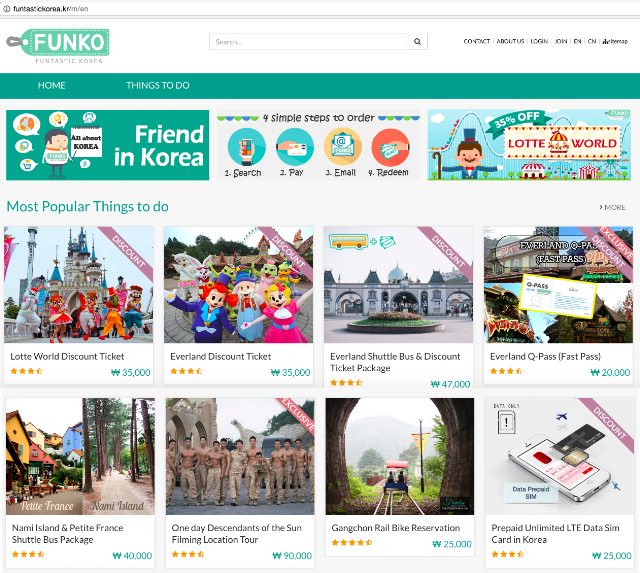Click star rating under Nami Island package
This screenshot has width=640, height=573.
28,554
